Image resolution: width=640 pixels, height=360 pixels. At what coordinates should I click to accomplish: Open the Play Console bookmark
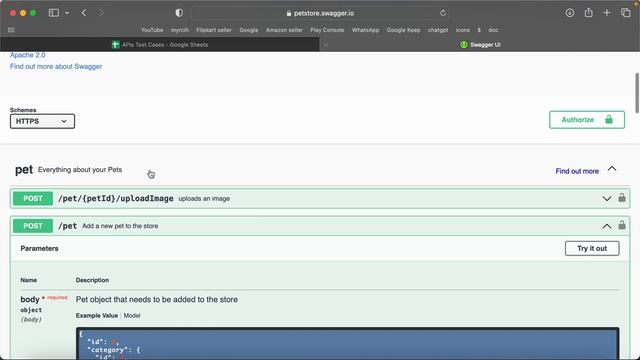pyautogui.click(x=327, y=30)
